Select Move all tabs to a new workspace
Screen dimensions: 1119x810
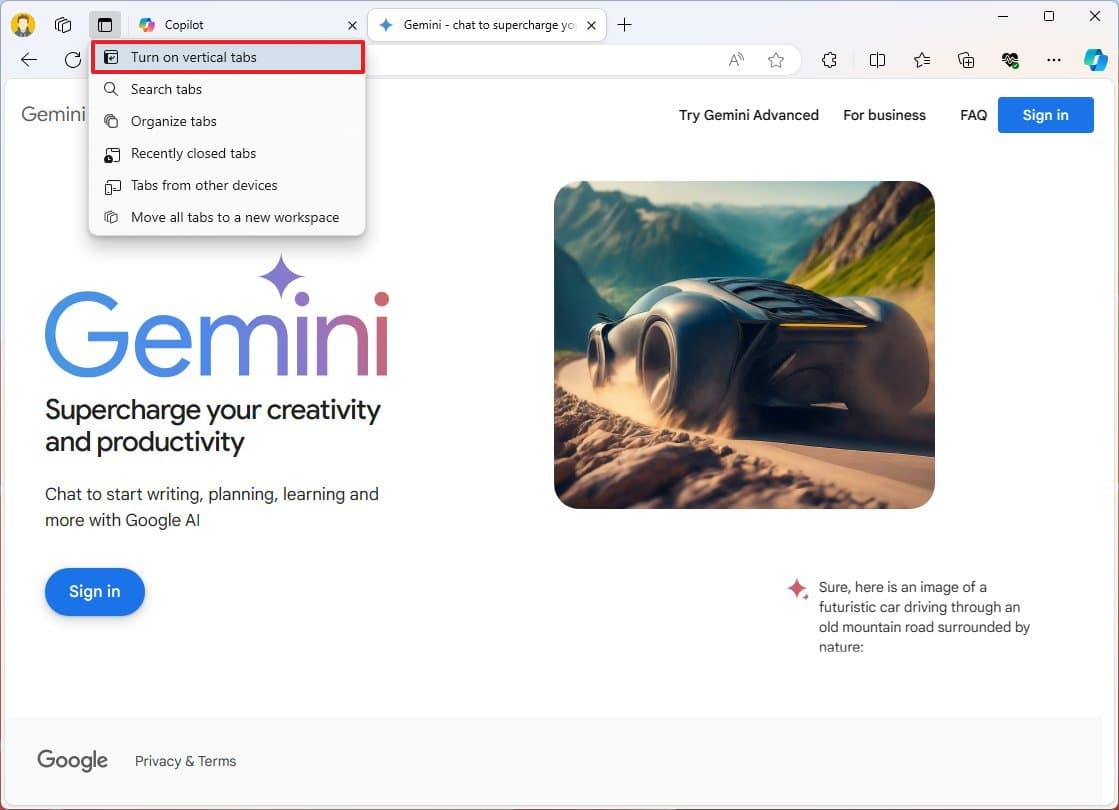click(234, 217)
